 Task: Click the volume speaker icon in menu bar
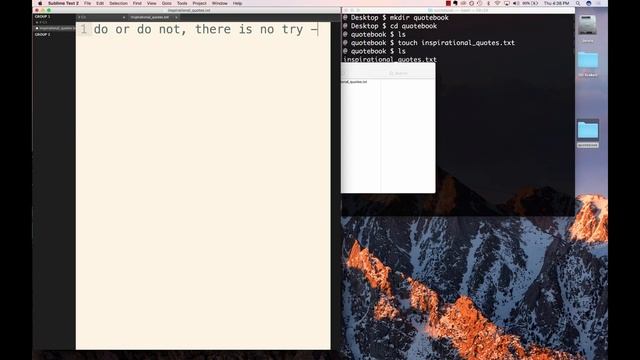(x=516, y=3)
